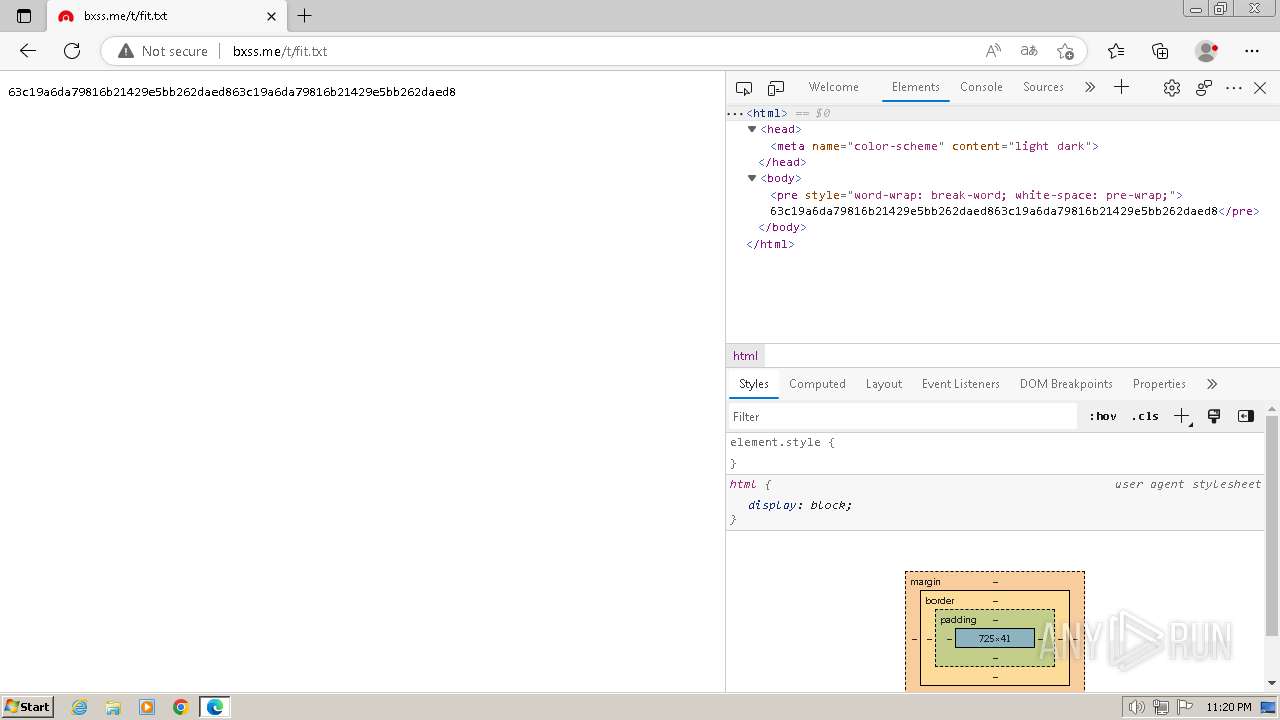Collapse the head node in DOM tree
Image resolution: width=1280 pixels, height=720 pixels.
752,129
